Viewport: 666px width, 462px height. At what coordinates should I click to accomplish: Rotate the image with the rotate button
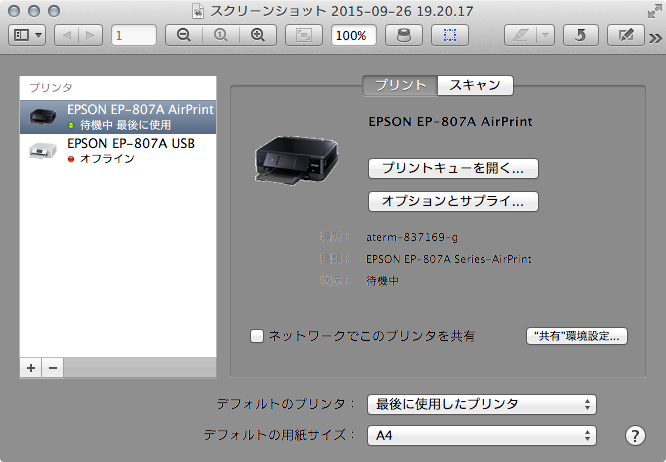[581, 35]
